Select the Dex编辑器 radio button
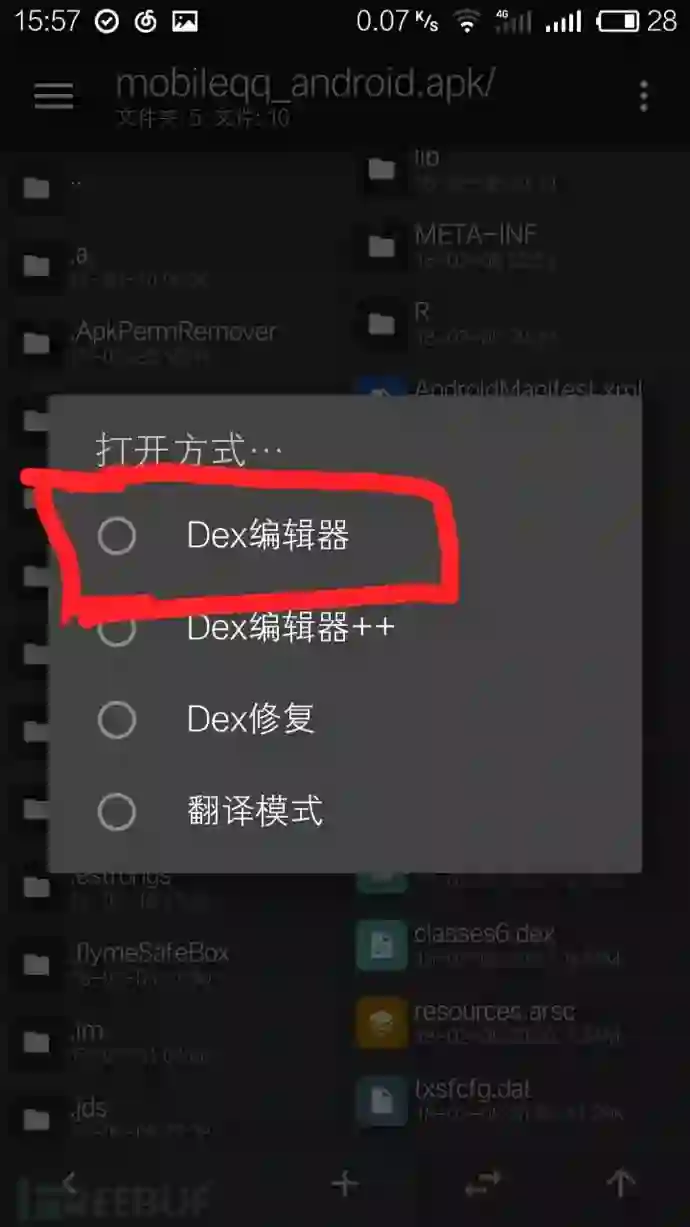The width and height of the screenshot is (690, 1227). coord(117,537)
